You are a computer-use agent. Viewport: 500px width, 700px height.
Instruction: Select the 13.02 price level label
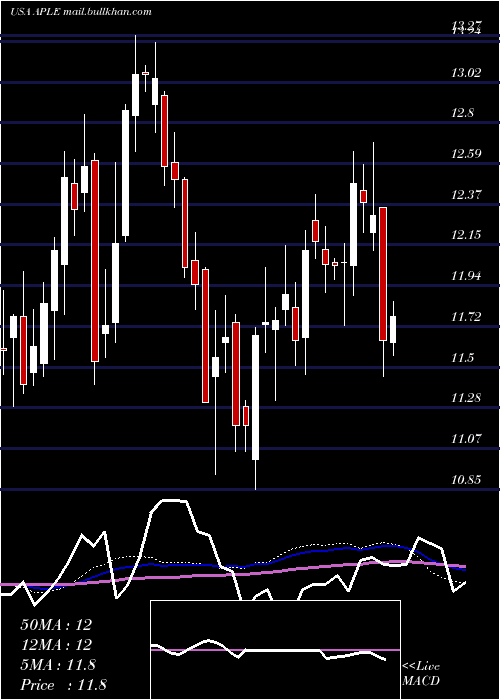[x=466, y=72]
